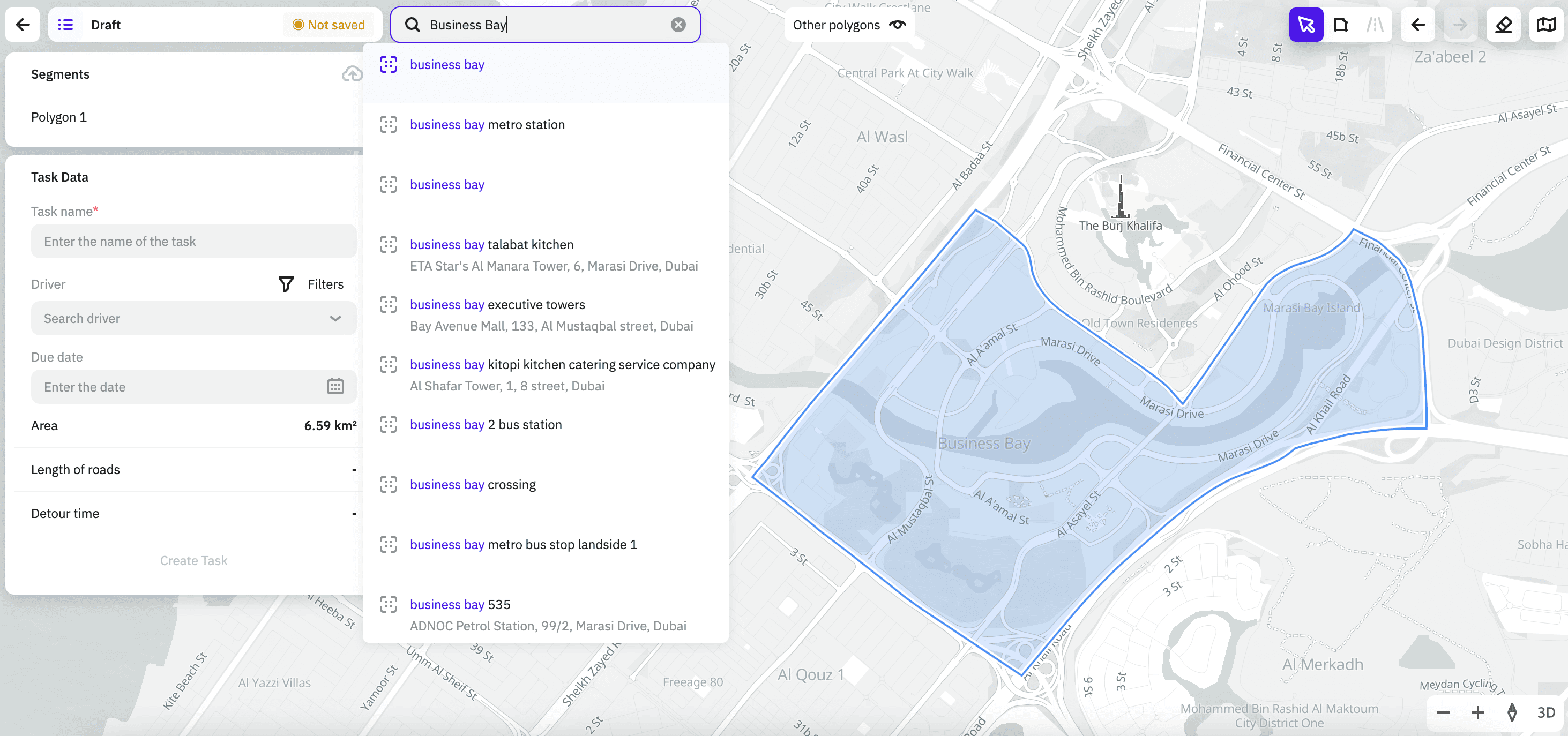Viewport: 1568px width, 736px height.
Task: Click the Task name input field
Action: tap(193, 241)
